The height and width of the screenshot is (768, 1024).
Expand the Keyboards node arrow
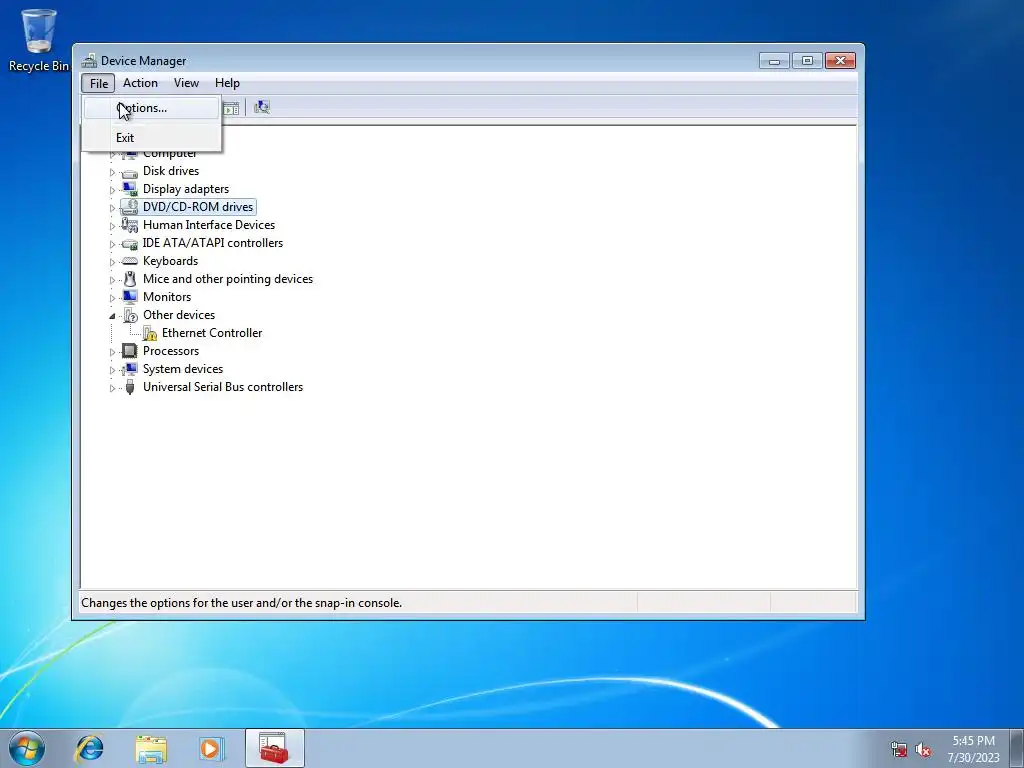(112, 262)
